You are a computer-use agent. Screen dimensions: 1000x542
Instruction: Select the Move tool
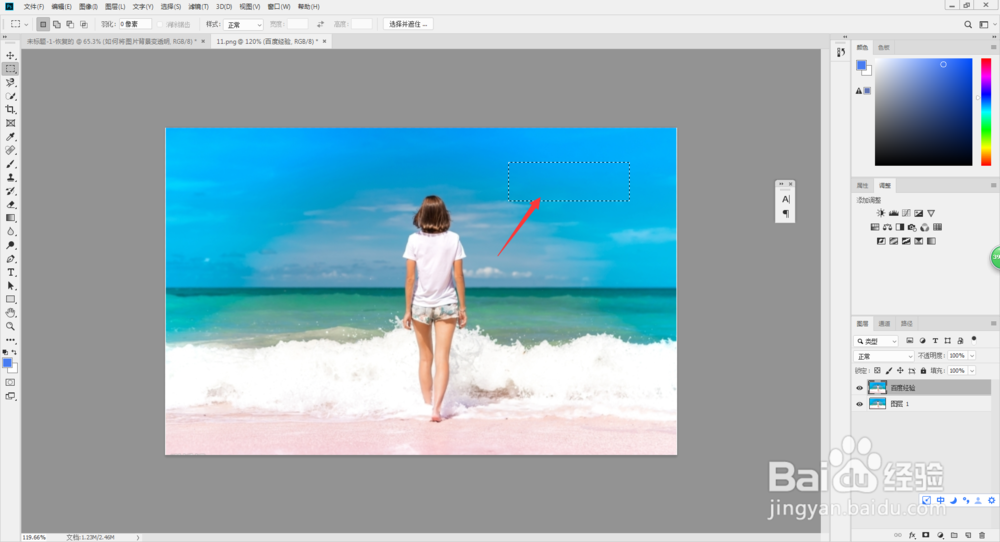point(10,55)
